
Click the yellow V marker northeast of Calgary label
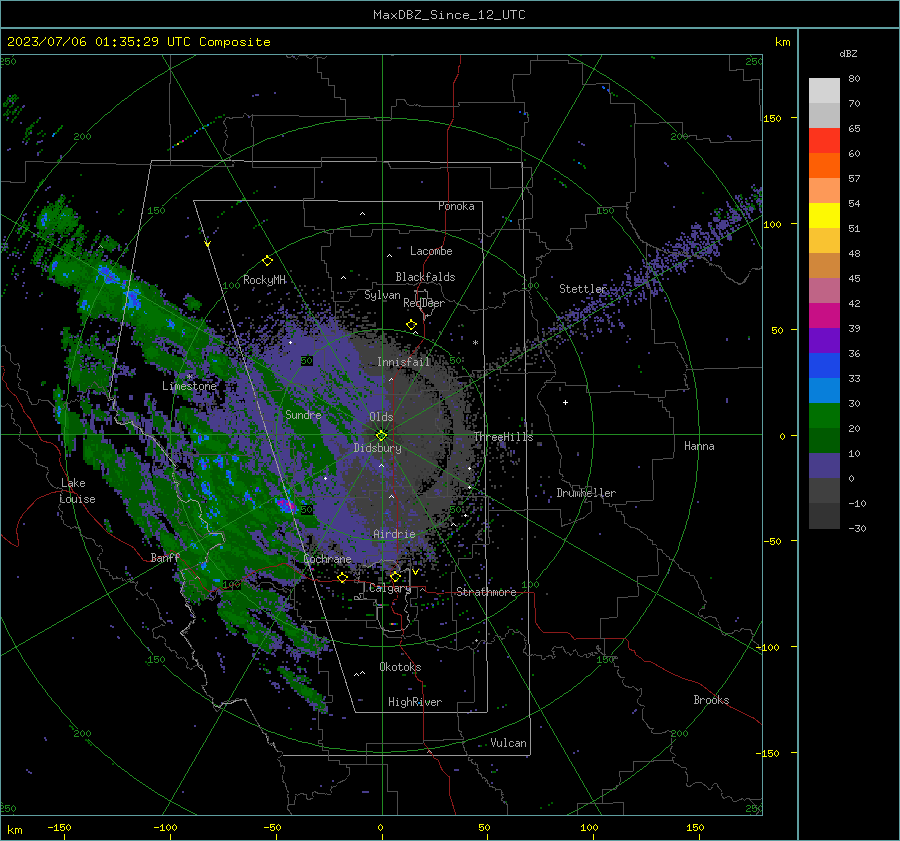(x=415, y=572)
